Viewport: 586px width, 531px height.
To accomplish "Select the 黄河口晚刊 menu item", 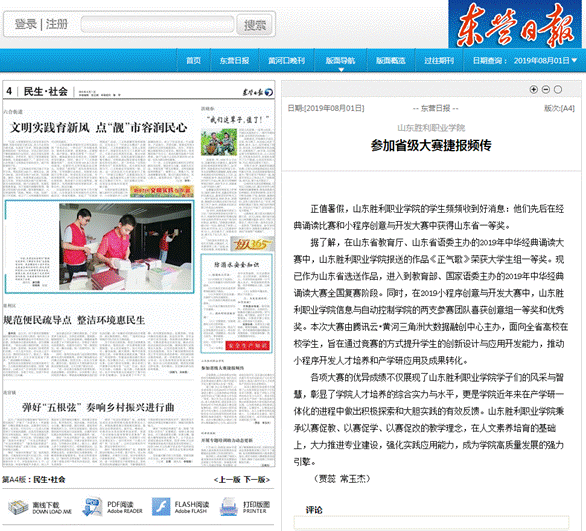I will point(287,61).
